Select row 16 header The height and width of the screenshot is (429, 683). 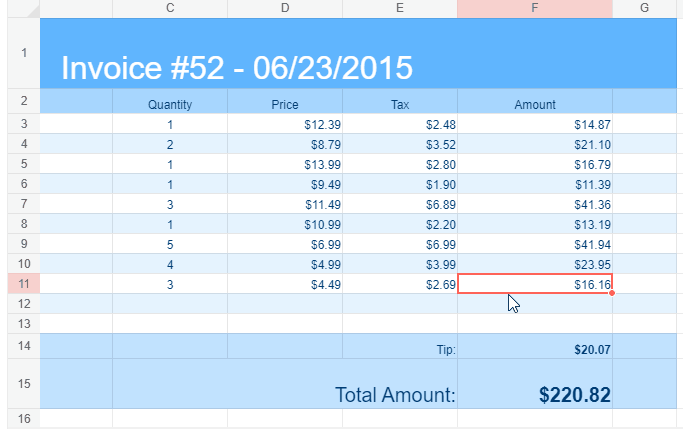[x=24, y=419]
